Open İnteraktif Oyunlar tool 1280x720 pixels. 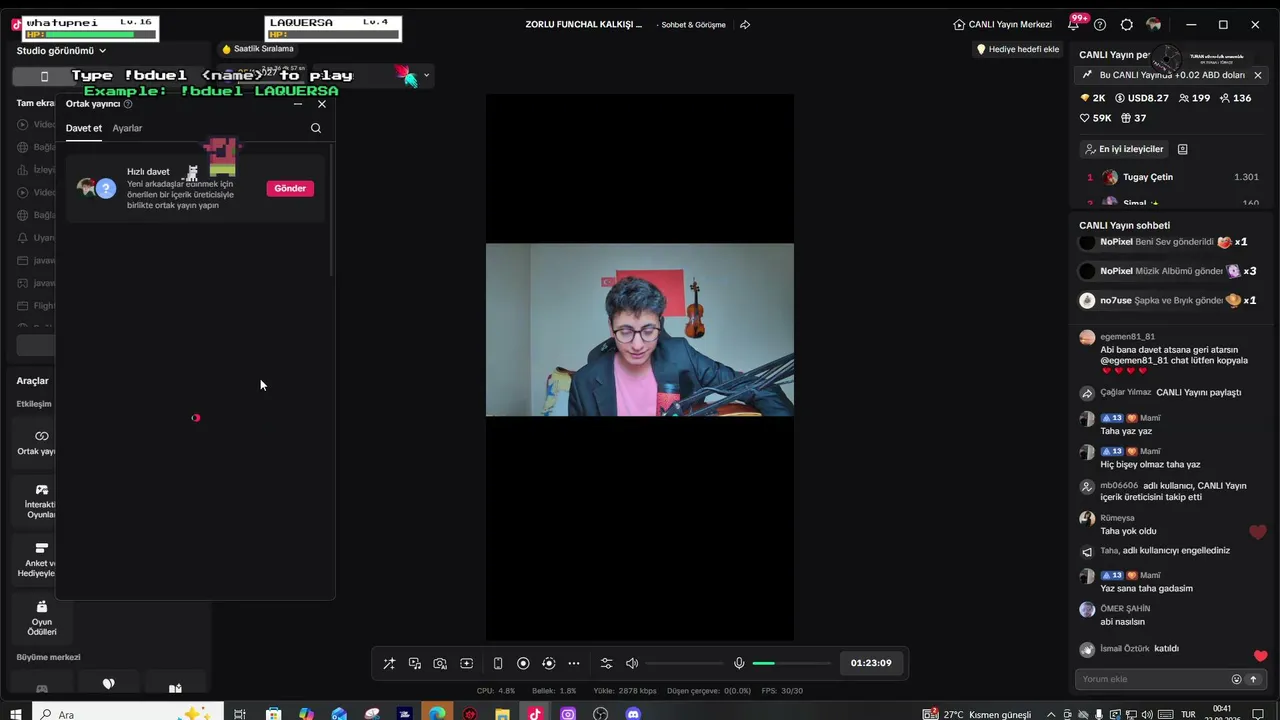[40, 500]
